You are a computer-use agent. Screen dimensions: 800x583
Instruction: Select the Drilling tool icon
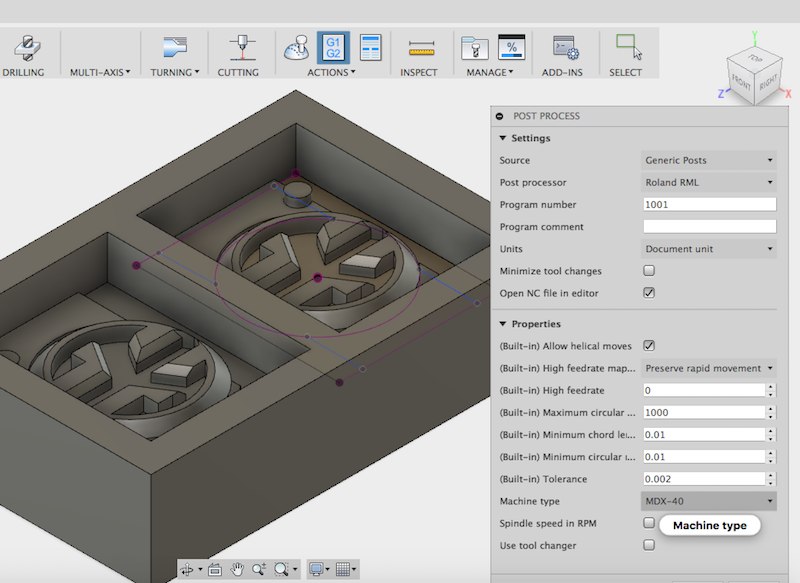coord(28,48)
